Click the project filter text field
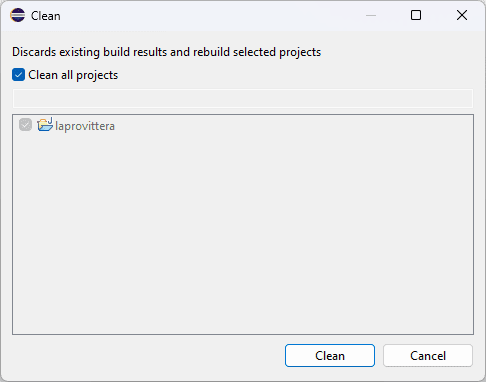The image size is (486, 382). 243,98
